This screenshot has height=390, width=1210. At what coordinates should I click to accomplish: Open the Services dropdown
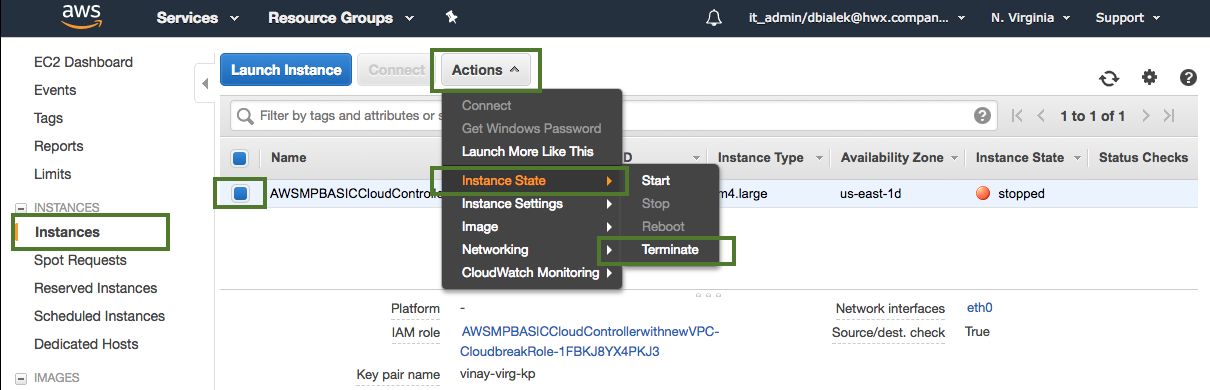[x=198, y=18]
